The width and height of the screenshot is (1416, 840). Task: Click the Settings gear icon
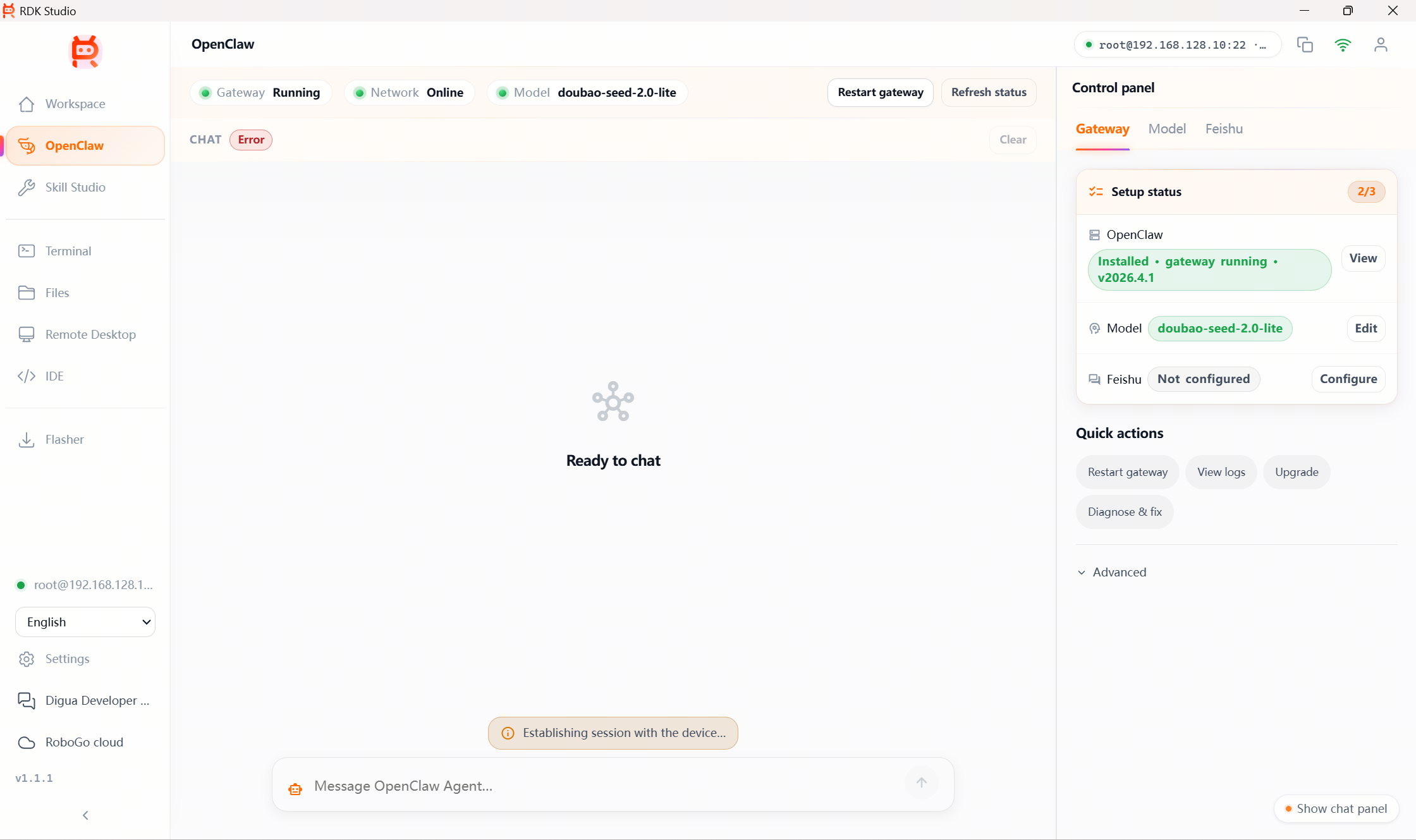click(27, 659)
